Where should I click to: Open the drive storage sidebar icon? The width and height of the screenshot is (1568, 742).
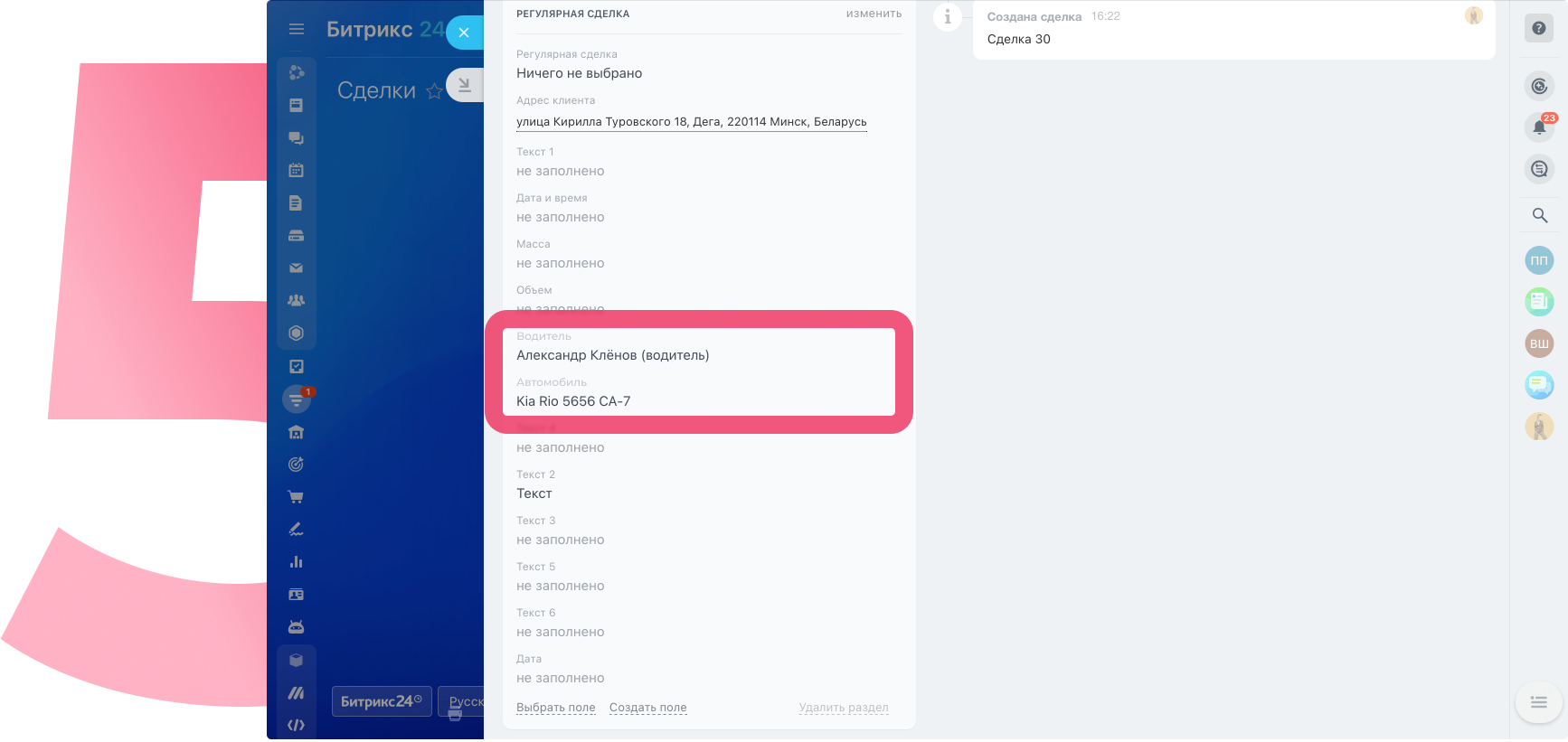pos(296,235)
